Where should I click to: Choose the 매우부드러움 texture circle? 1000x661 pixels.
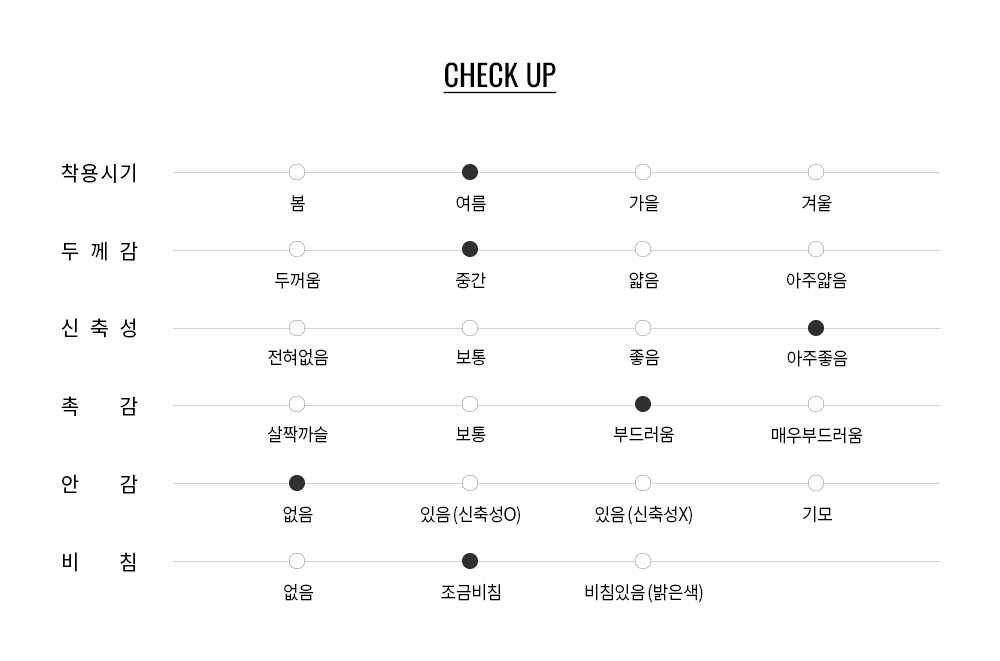[x=816, y=405]
